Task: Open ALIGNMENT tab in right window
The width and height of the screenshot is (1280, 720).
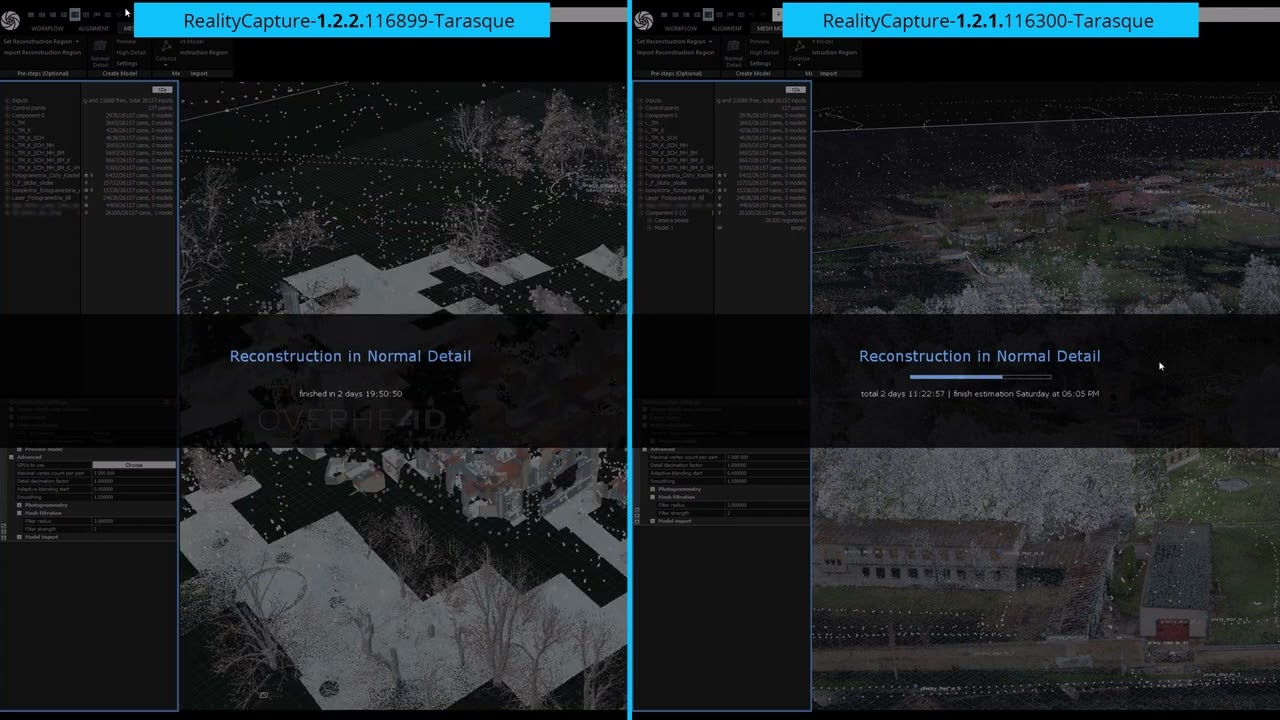Action: coord(726,29)
